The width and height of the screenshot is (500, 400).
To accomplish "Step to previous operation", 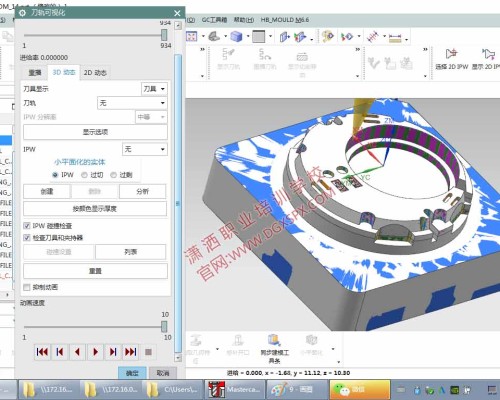I will coord(60,352).
